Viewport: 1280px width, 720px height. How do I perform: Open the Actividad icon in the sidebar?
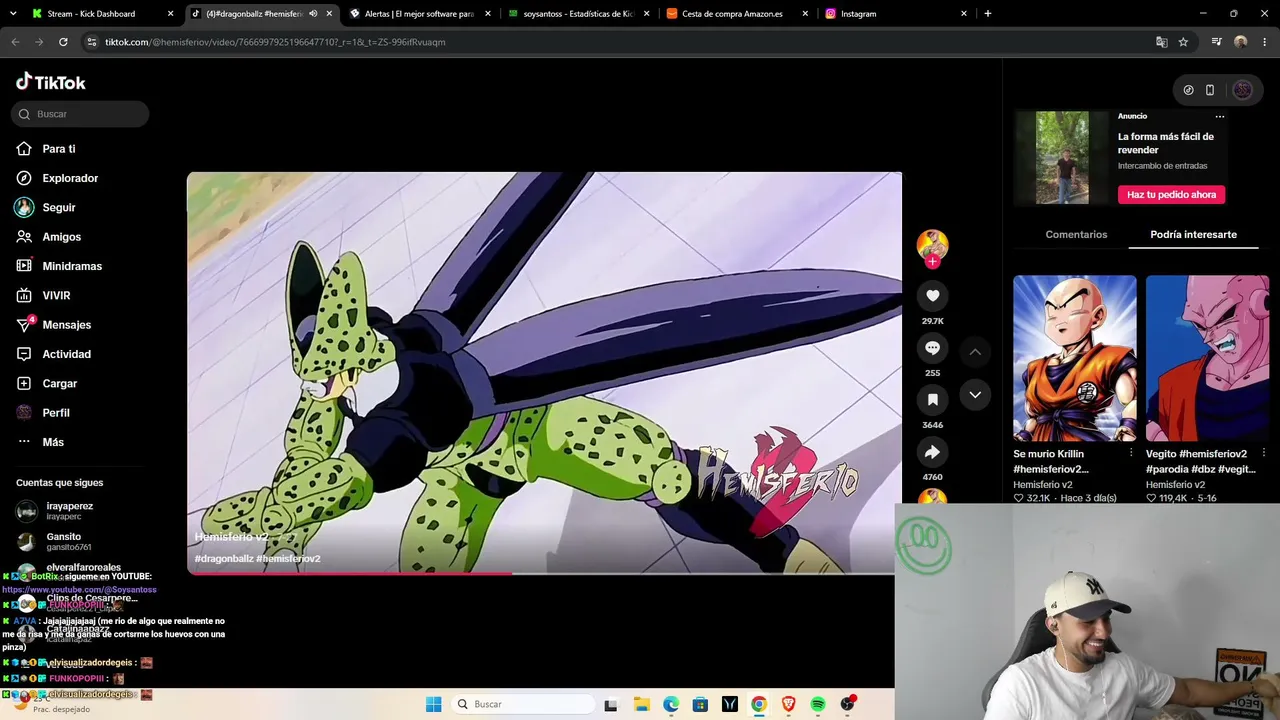[x=24, y=354]
